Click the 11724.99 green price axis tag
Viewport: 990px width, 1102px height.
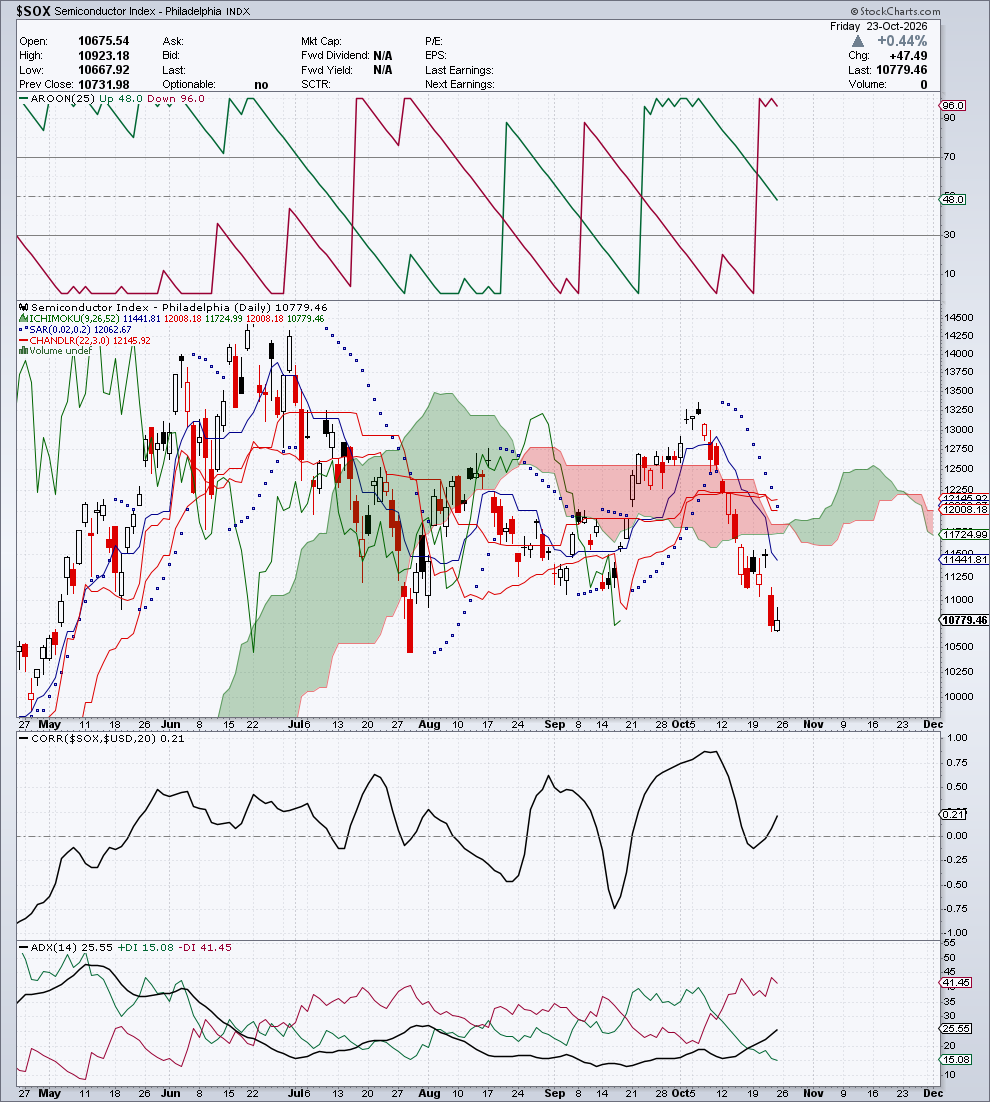pyautogui.click(x=964, y=534)
